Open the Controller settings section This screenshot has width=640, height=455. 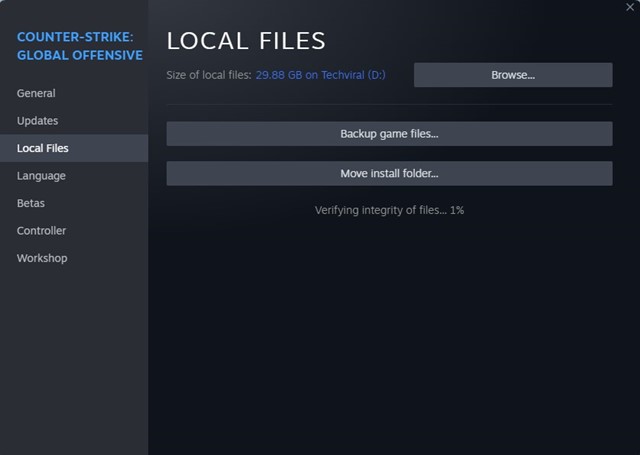(x=41, y=231)
